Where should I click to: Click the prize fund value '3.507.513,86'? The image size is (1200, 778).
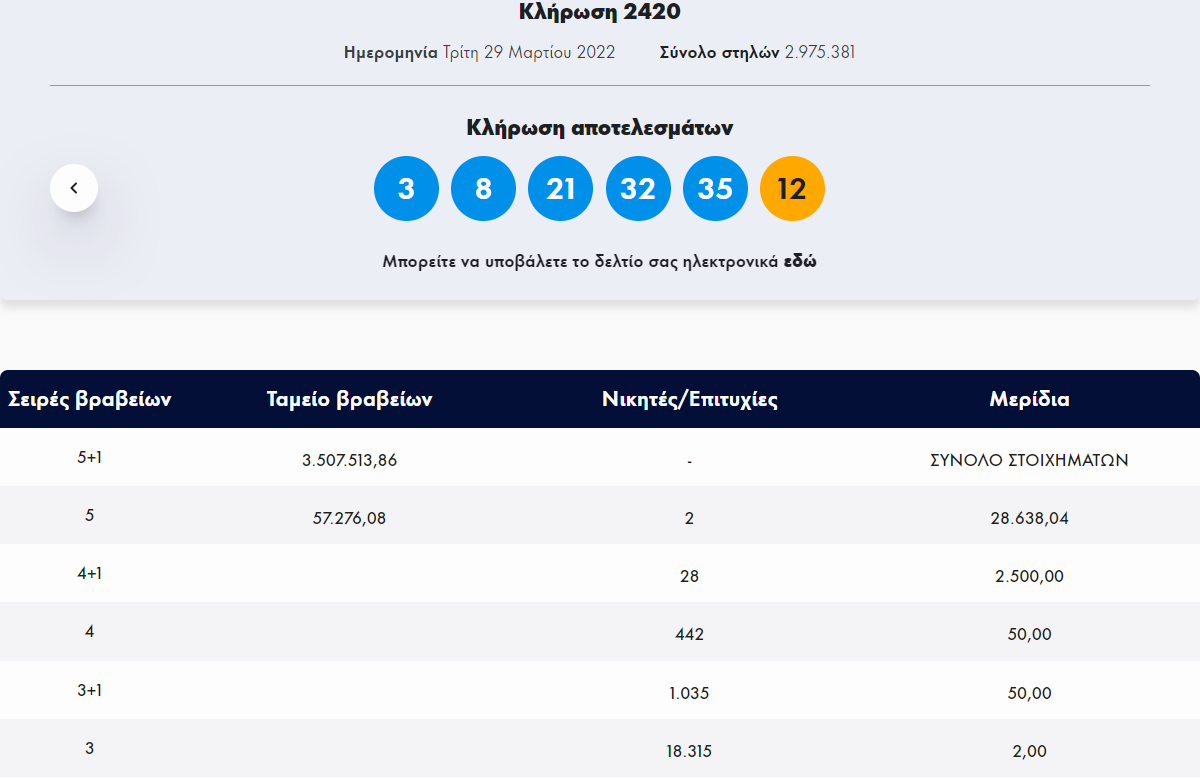click(x=349, y=460)
